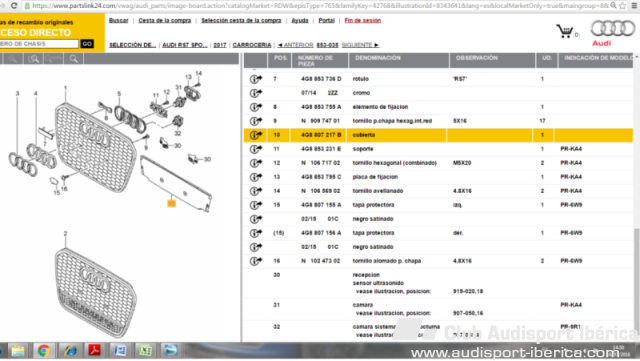Click the second zoom tool in diagram toolbar
The image size is (640, 361).
[x=33, y=59]
